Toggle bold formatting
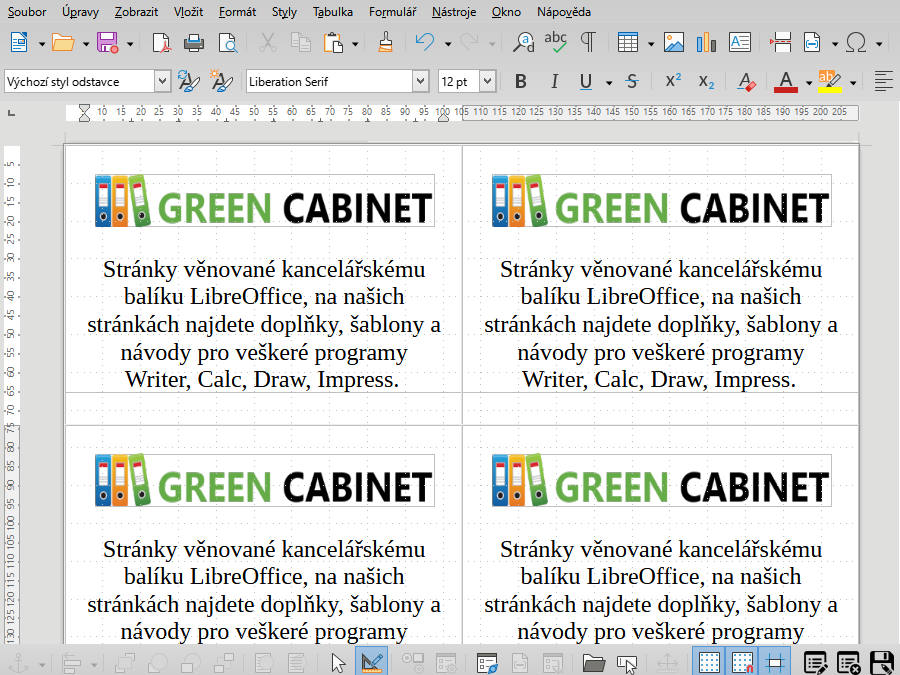 (521, 82)
